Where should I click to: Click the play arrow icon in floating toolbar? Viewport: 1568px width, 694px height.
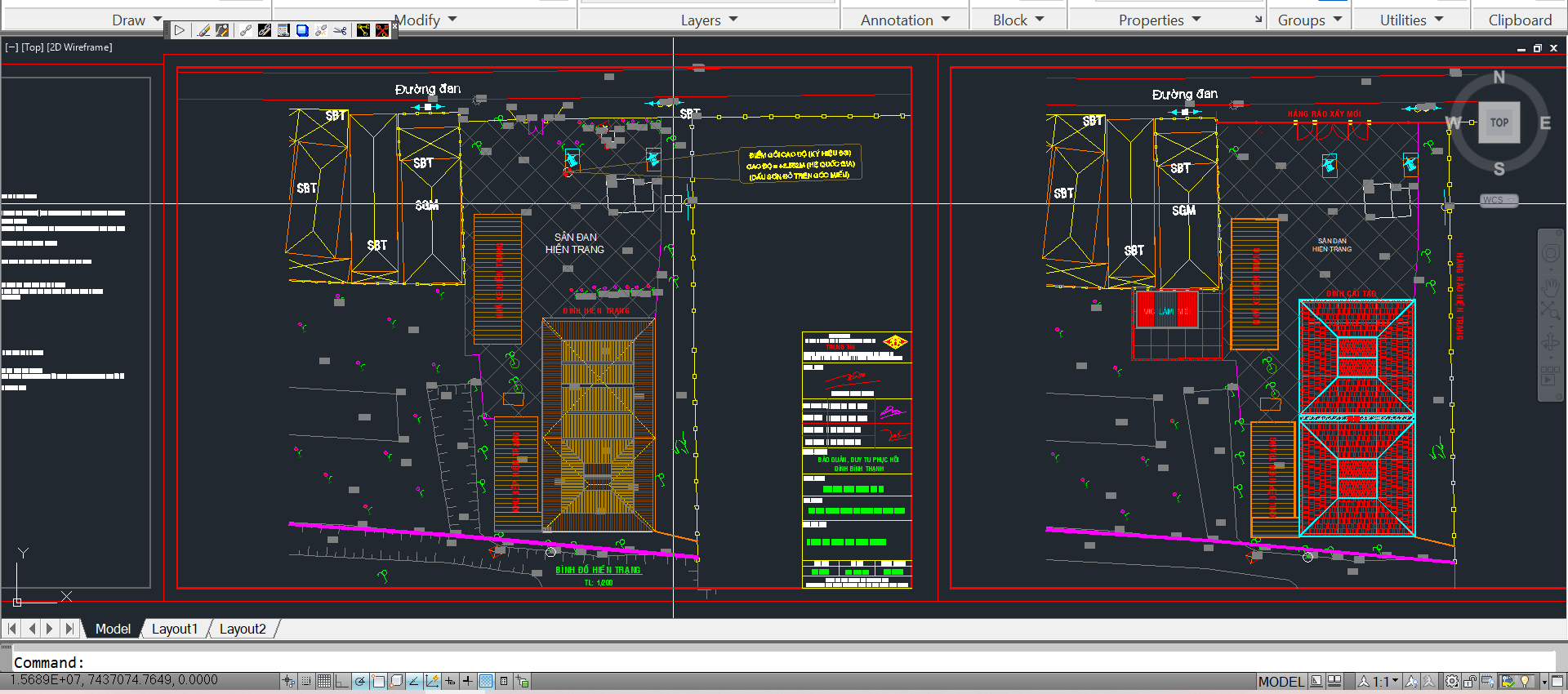click(x=180, y=30)
